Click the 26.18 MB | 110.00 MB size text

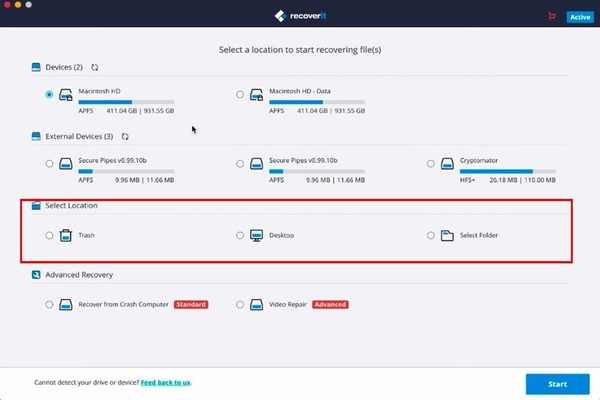(x=522, y=180)
